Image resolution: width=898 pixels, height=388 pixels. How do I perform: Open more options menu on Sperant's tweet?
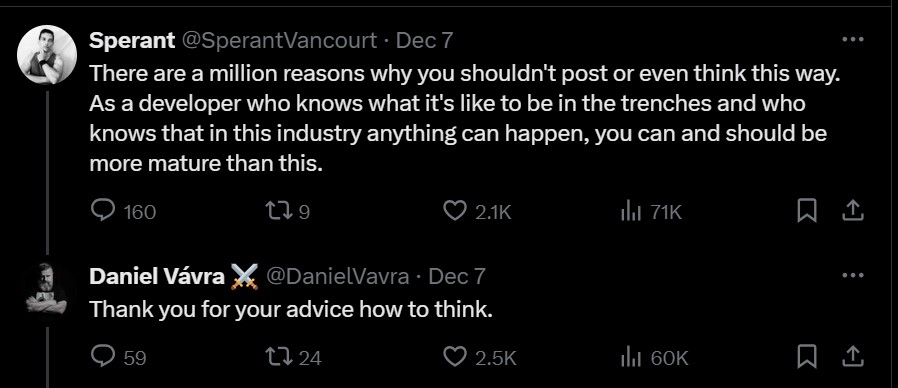[x=853, y=40]
